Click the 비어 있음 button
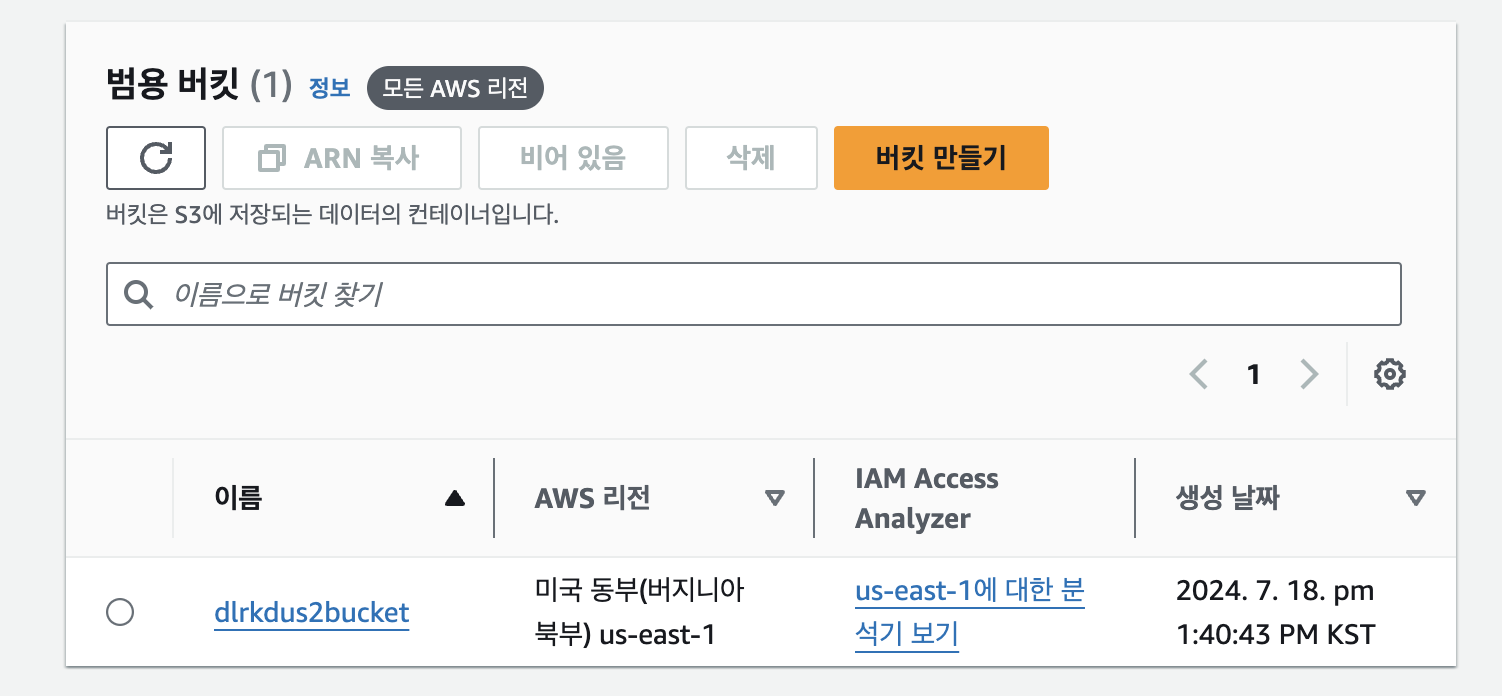 pos(573,157)
